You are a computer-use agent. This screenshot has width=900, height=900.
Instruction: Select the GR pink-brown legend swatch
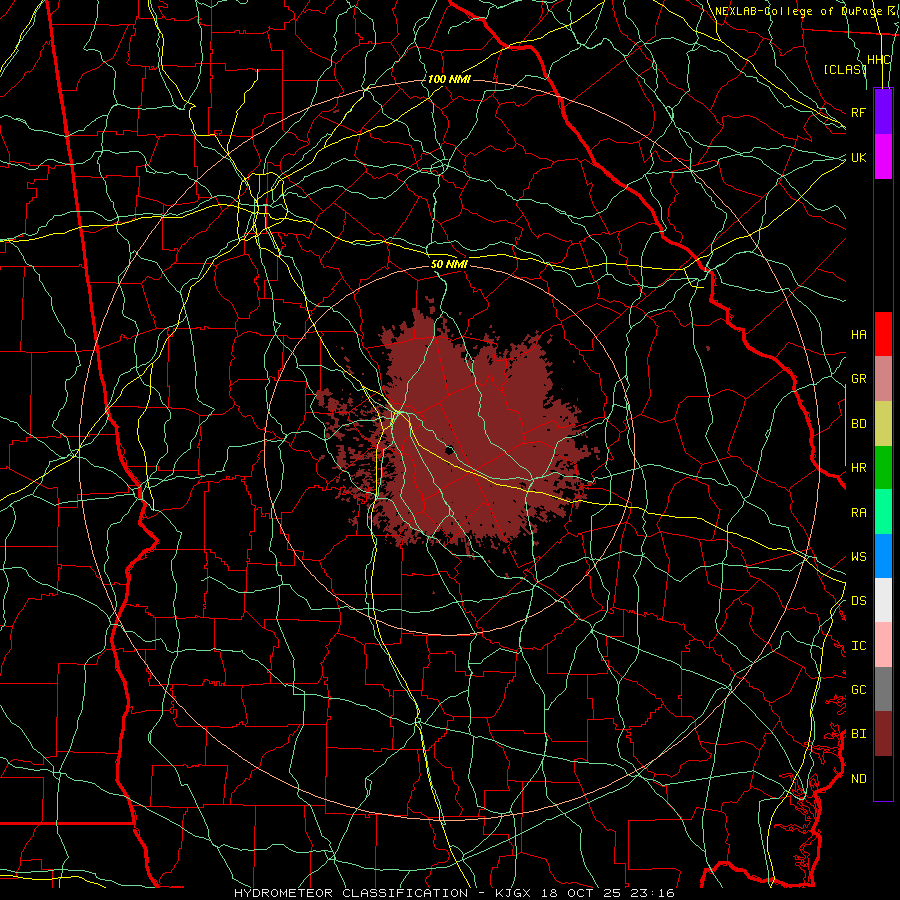[x=883, y=379]
